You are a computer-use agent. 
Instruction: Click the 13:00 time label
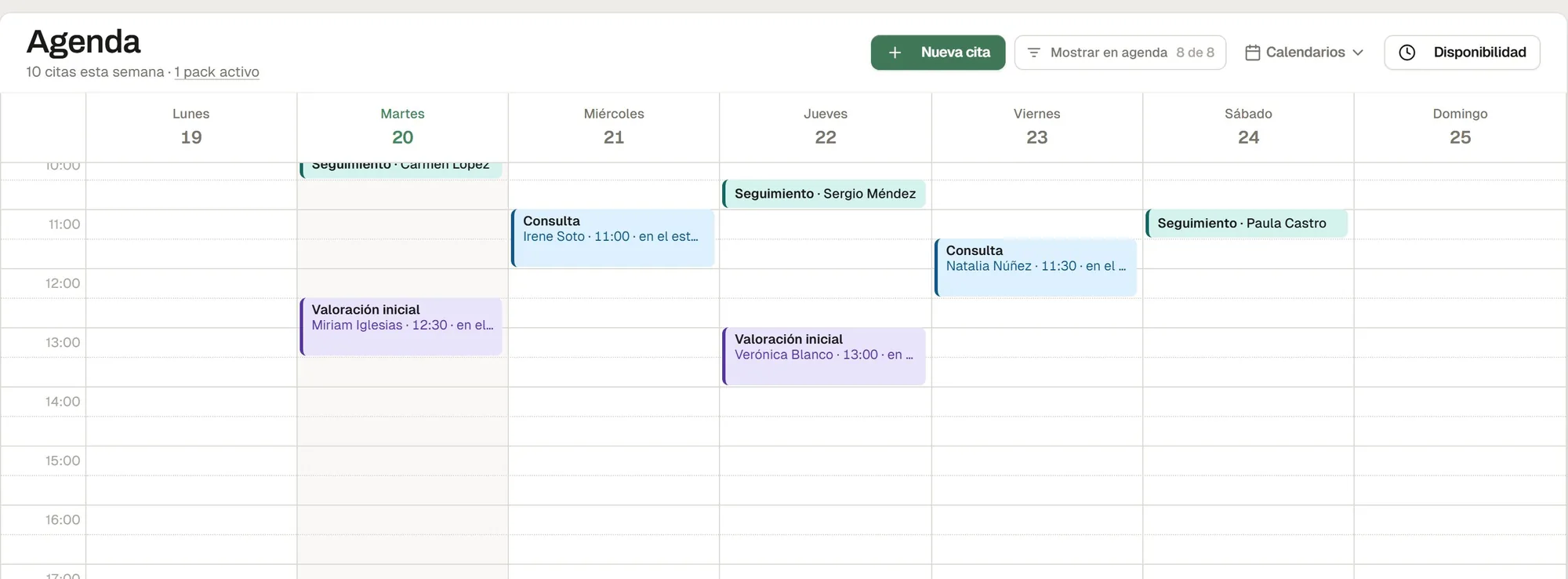(x=63, y=343)
